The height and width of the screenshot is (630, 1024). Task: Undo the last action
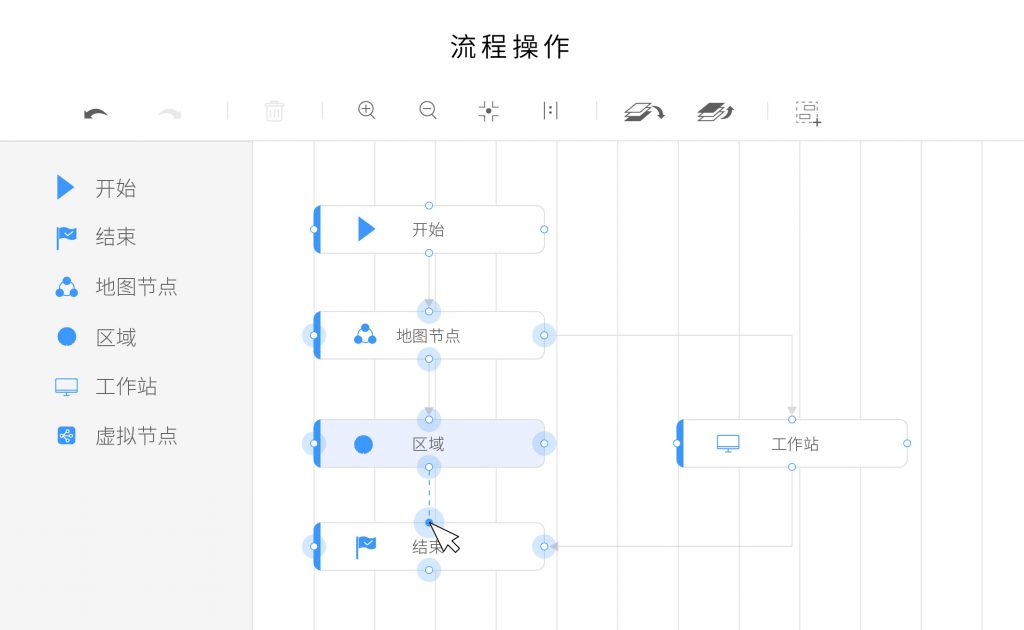(x=96, y=114)
